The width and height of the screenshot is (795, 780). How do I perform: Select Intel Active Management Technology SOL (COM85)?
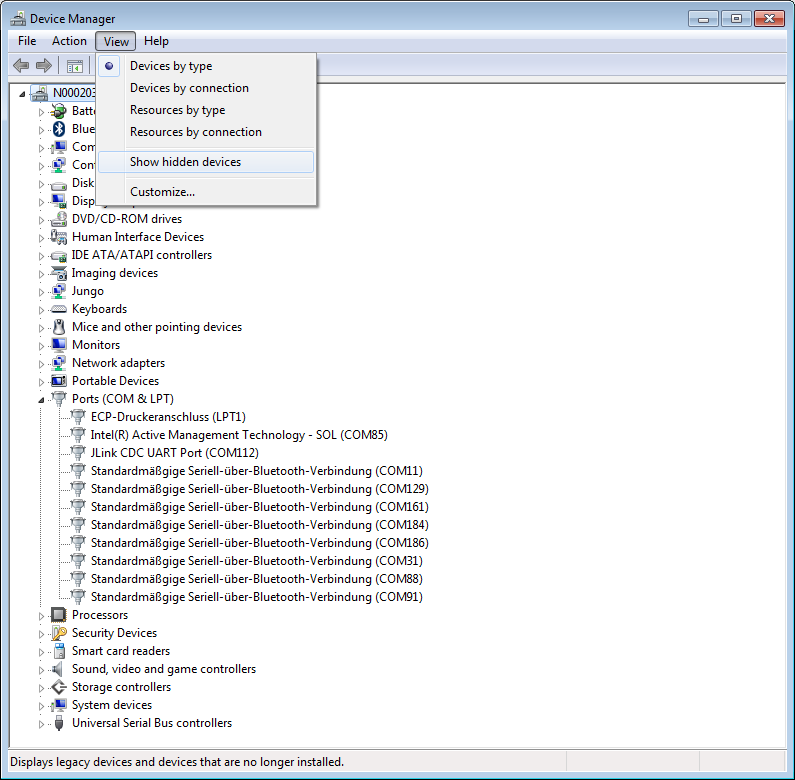(238, 435)
